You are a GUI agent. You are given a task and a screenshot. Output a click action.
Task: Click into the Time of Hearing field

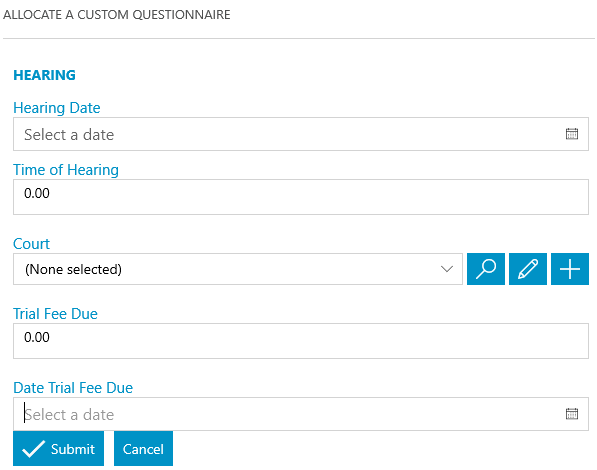coord(301,197)
